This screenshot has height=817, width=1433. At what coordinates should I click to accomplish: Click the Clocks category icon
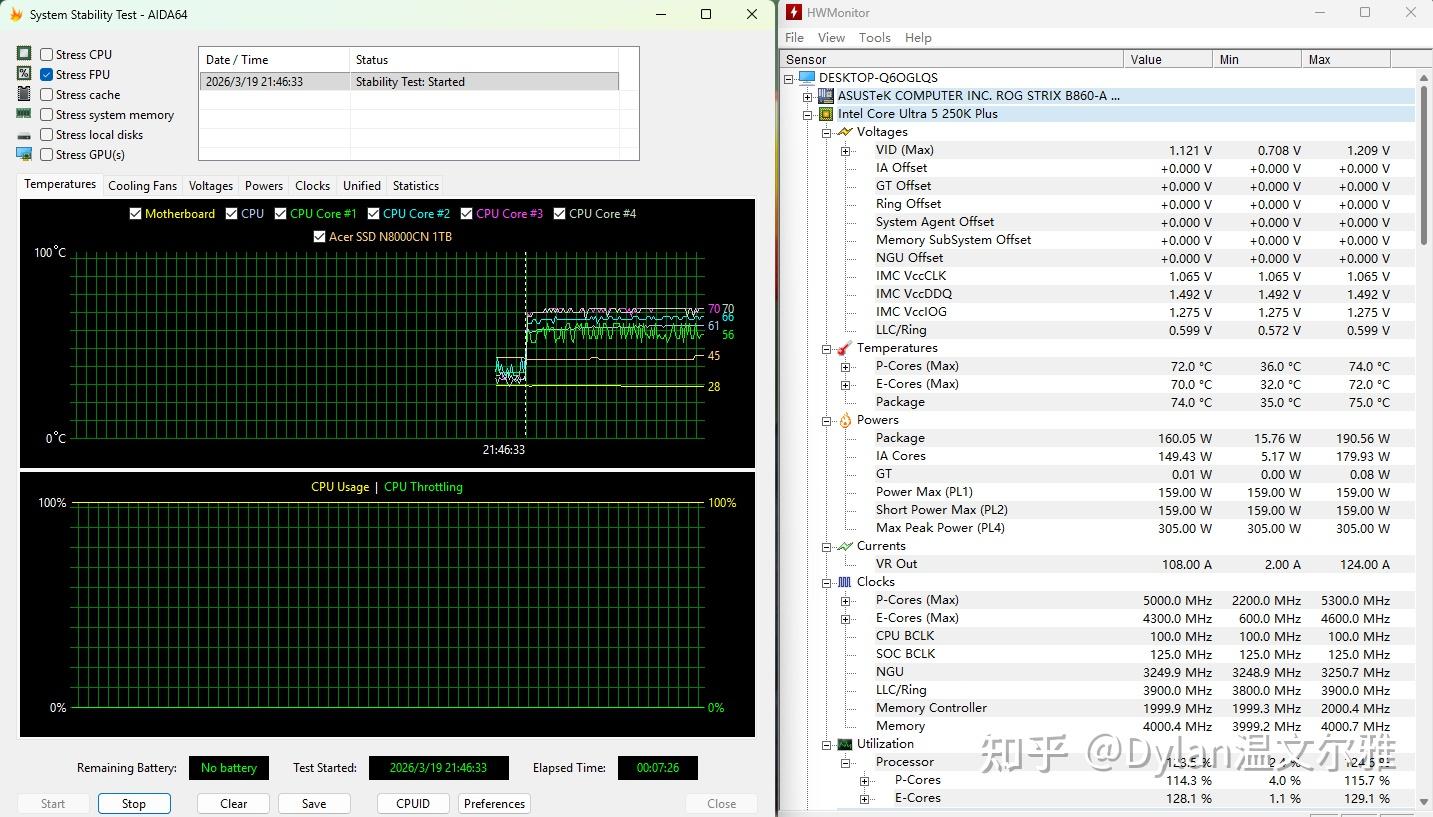click(x=845, y=582)
